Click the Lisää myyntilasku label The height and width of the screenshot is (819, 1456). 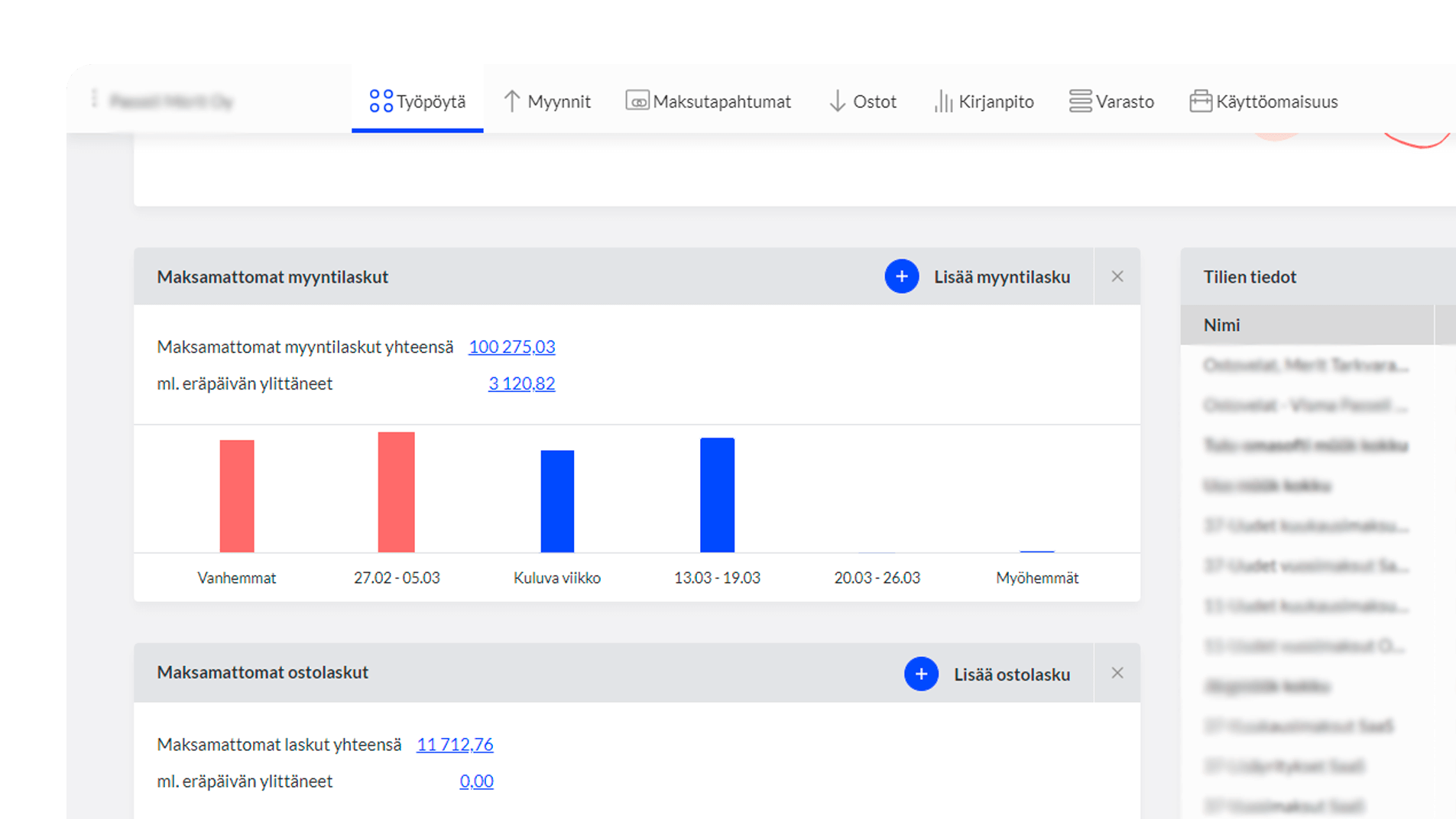1002,277
